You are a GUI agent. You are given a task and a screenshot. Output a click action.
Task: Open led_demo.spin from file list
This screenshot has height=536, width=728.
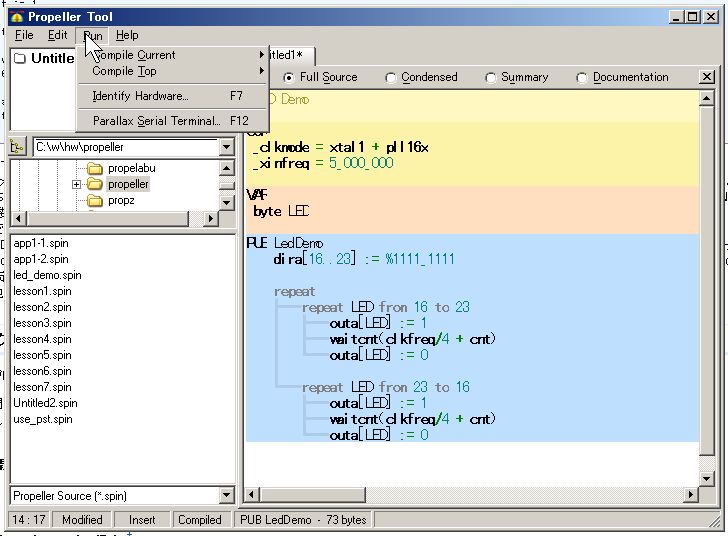click(47, 275)
